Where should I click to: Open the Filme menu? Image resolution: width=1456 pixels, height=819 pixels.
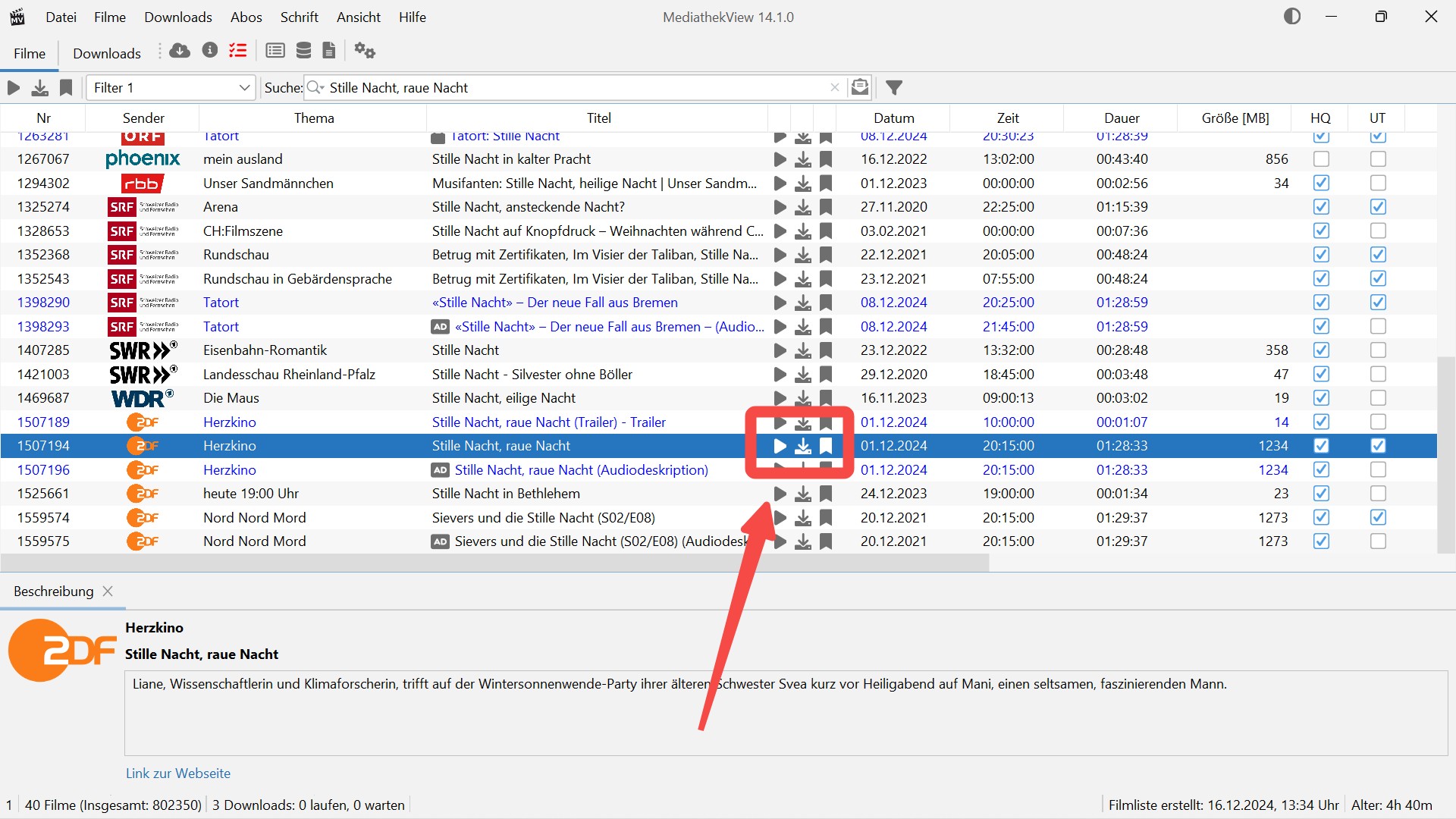pos(110,17)
